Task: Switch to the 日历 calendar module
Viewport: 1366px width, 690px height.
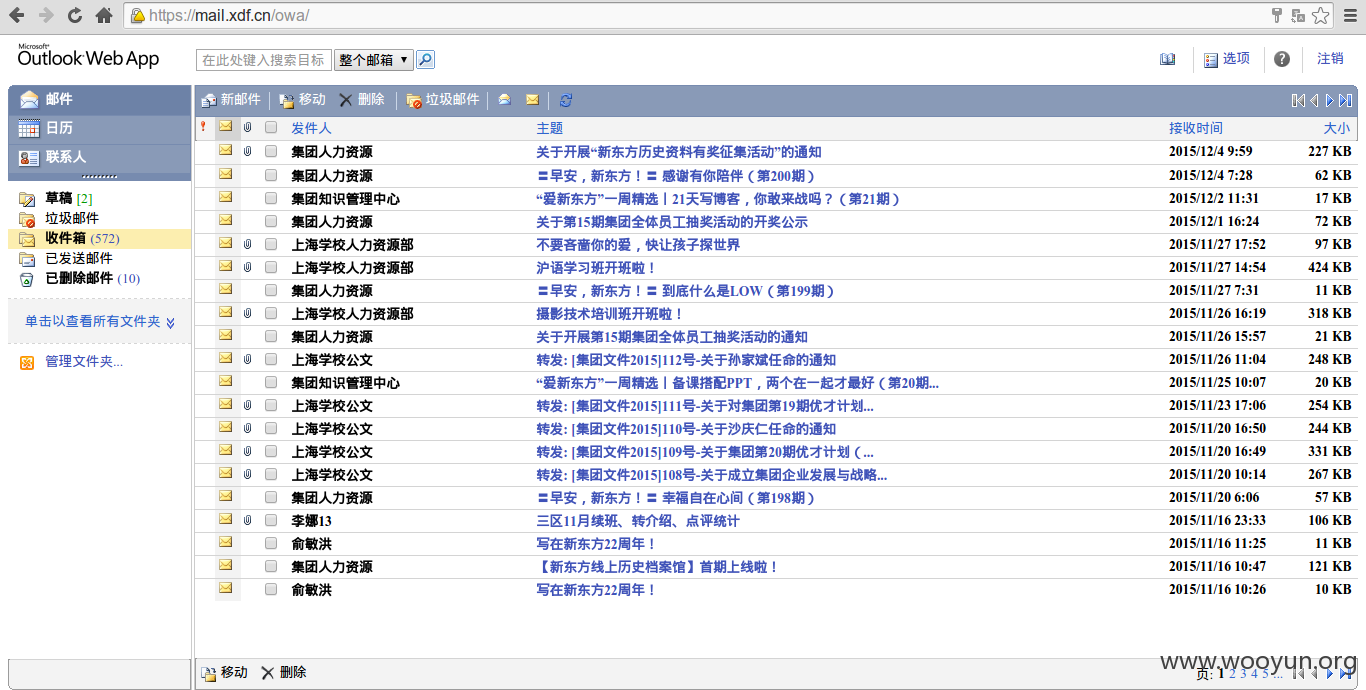Action: [99, 128]
